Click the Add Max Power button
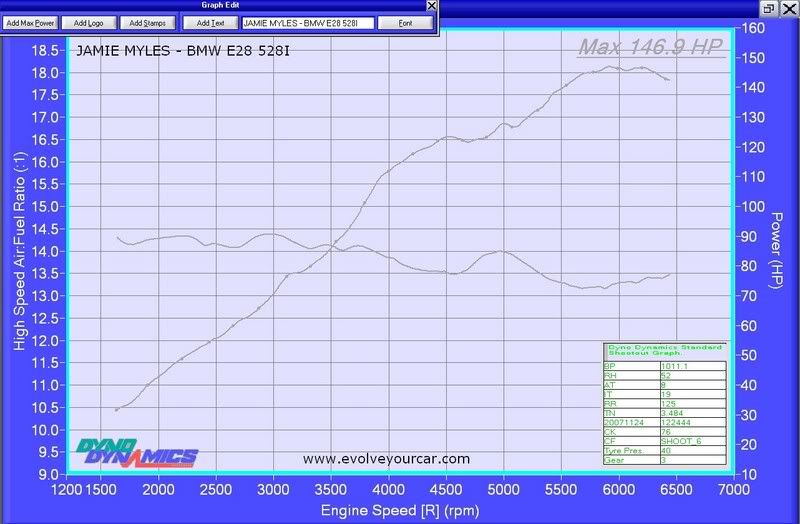The width and height of the screenshot is (800, 524). click(x=31, y=22)
